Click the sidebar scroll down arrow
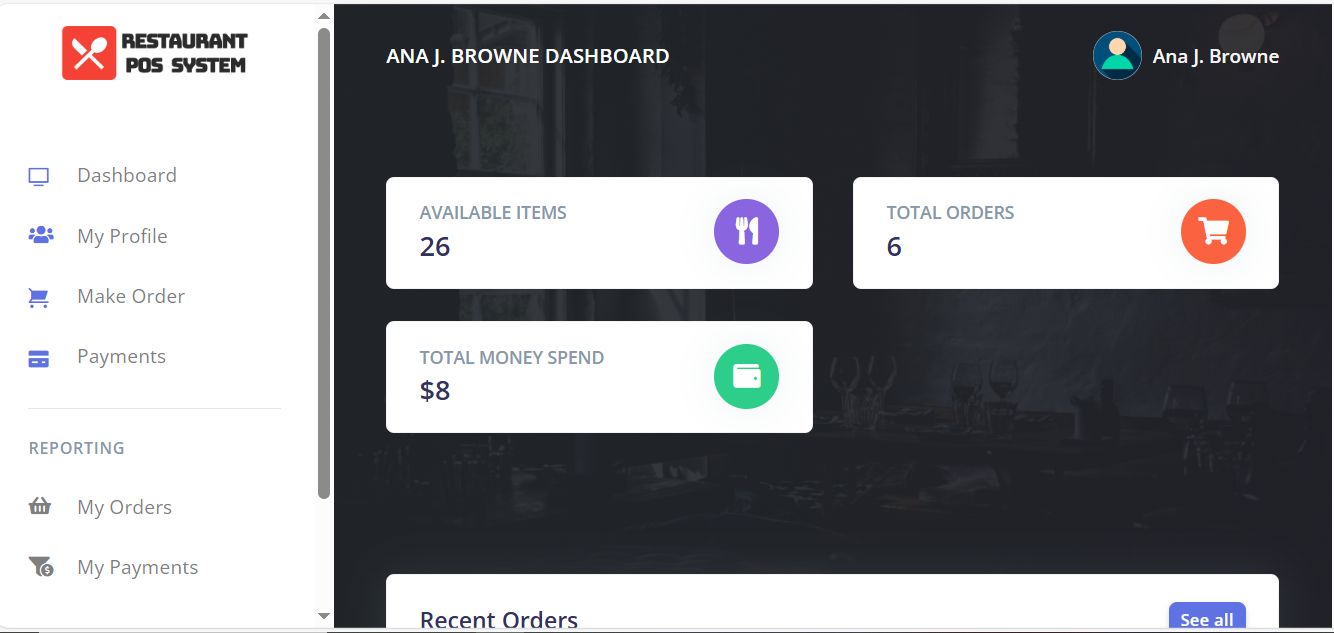 tap(323, 616)
